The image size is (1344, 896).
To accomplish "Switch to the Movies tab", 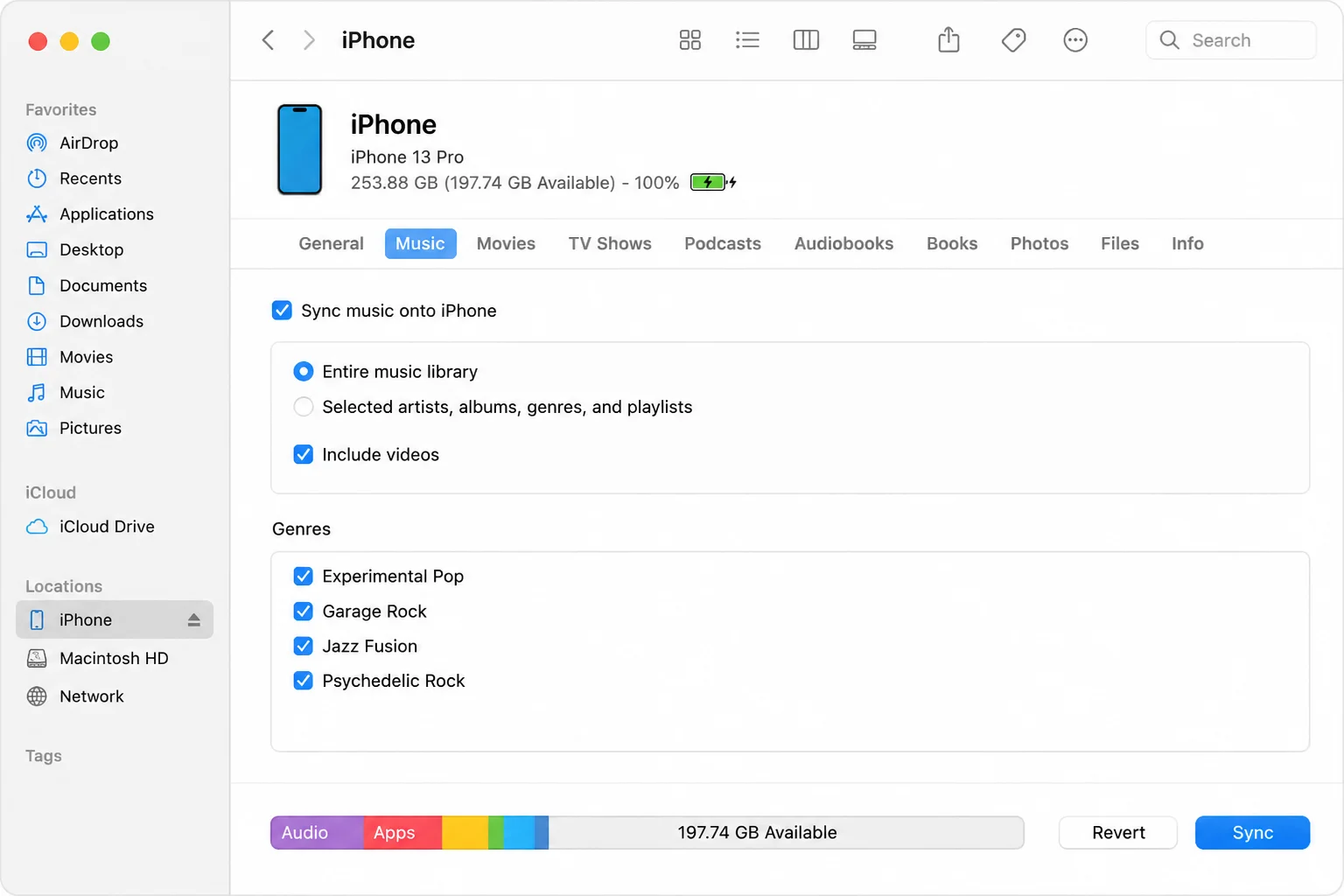I will click(x=506, y=244).
